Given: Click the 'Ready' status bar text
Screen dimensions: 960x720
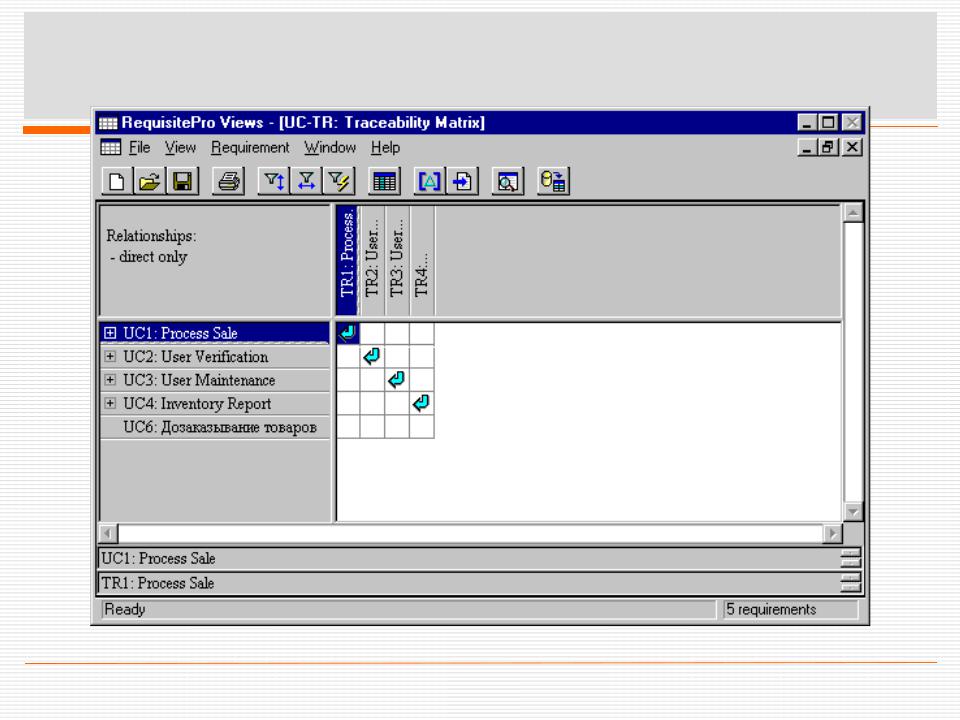Looking at the screenshot, I should (x=125, y=610).
